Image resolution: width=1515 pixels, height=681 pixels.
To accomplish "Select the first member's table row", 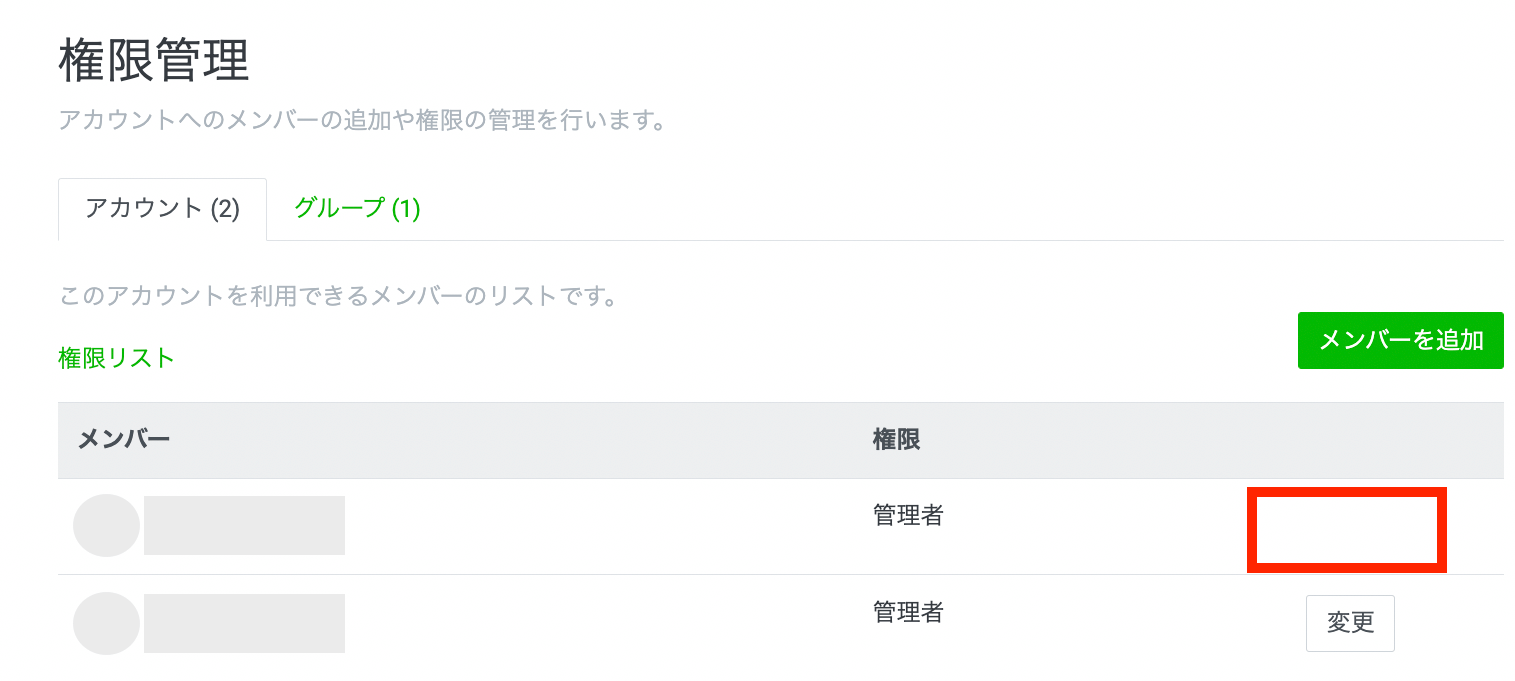I will tap(600, 527).
